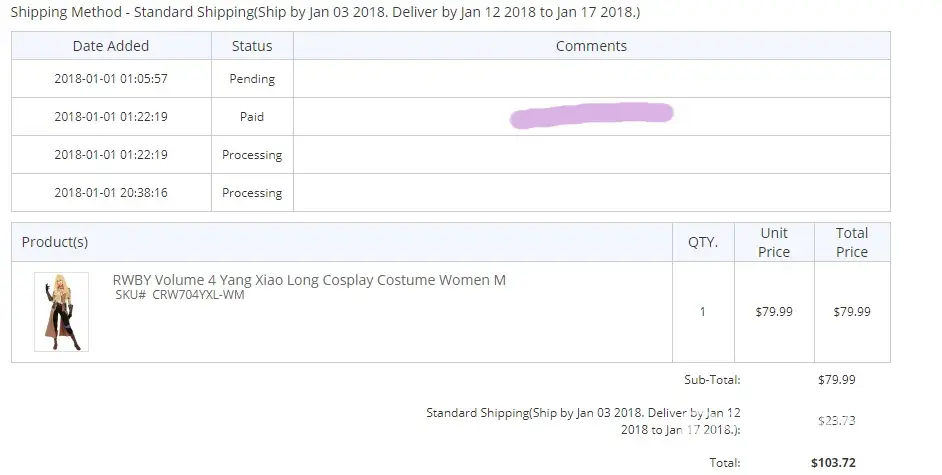This screenshot has width=942, height=475.
Task: Click the Unit Price column header
Action: 774,242
